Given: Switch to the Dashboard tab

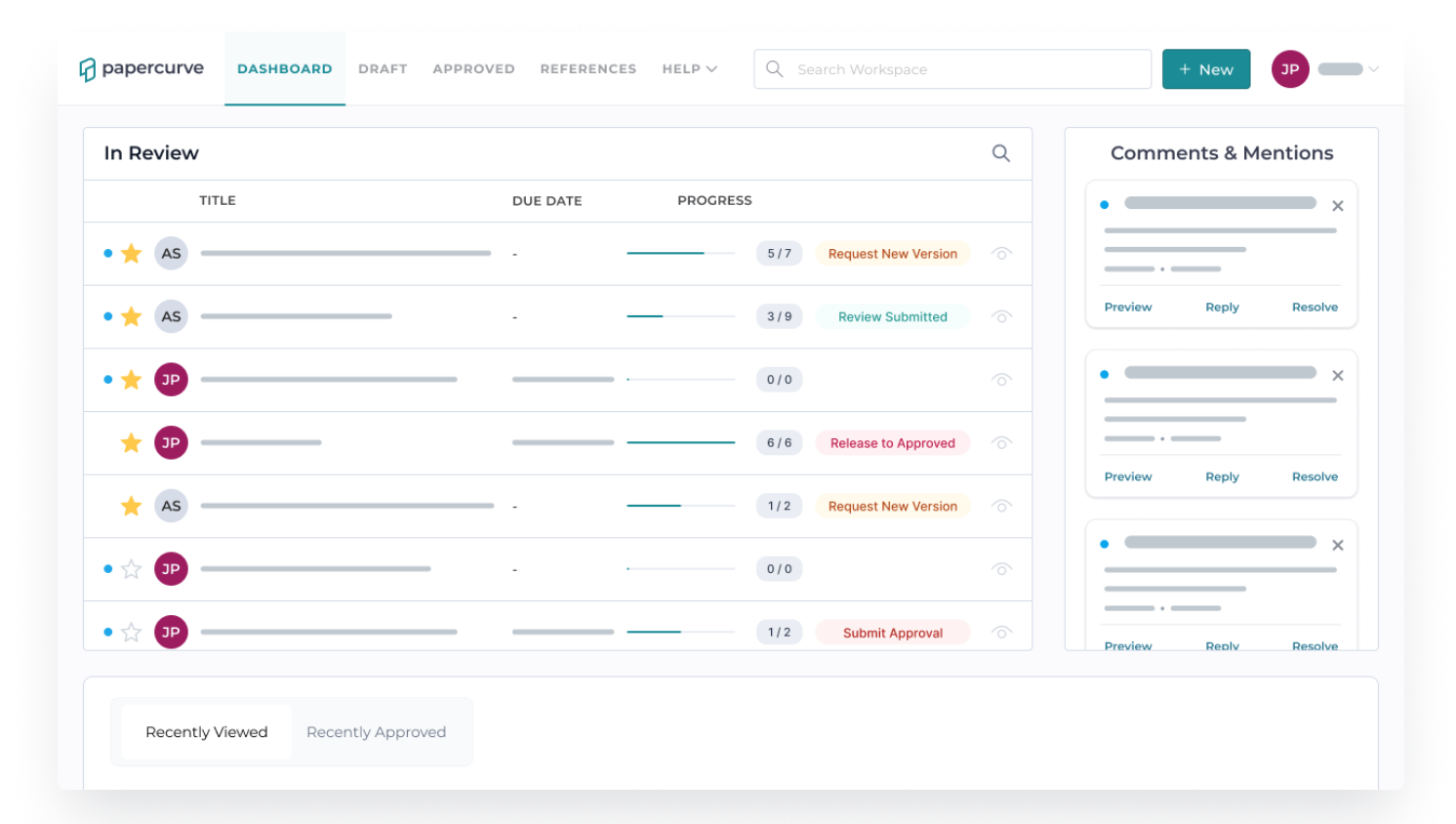Looking at the screenshot, I should pyautogui.click(x=285, y=69).
